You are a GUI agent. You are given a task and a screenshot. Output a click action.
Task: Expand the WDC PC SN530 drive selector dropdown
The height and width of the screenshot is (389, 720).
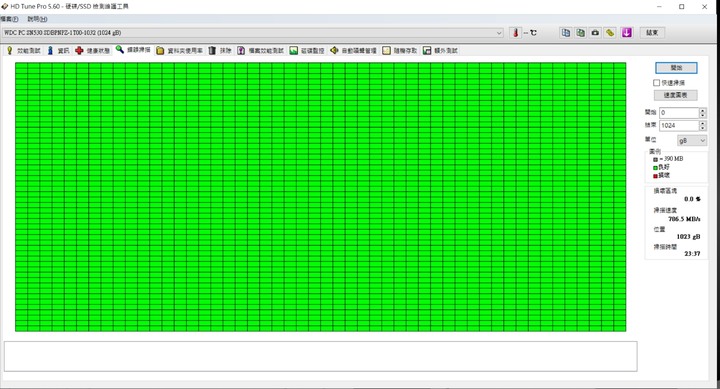(499, 33)
